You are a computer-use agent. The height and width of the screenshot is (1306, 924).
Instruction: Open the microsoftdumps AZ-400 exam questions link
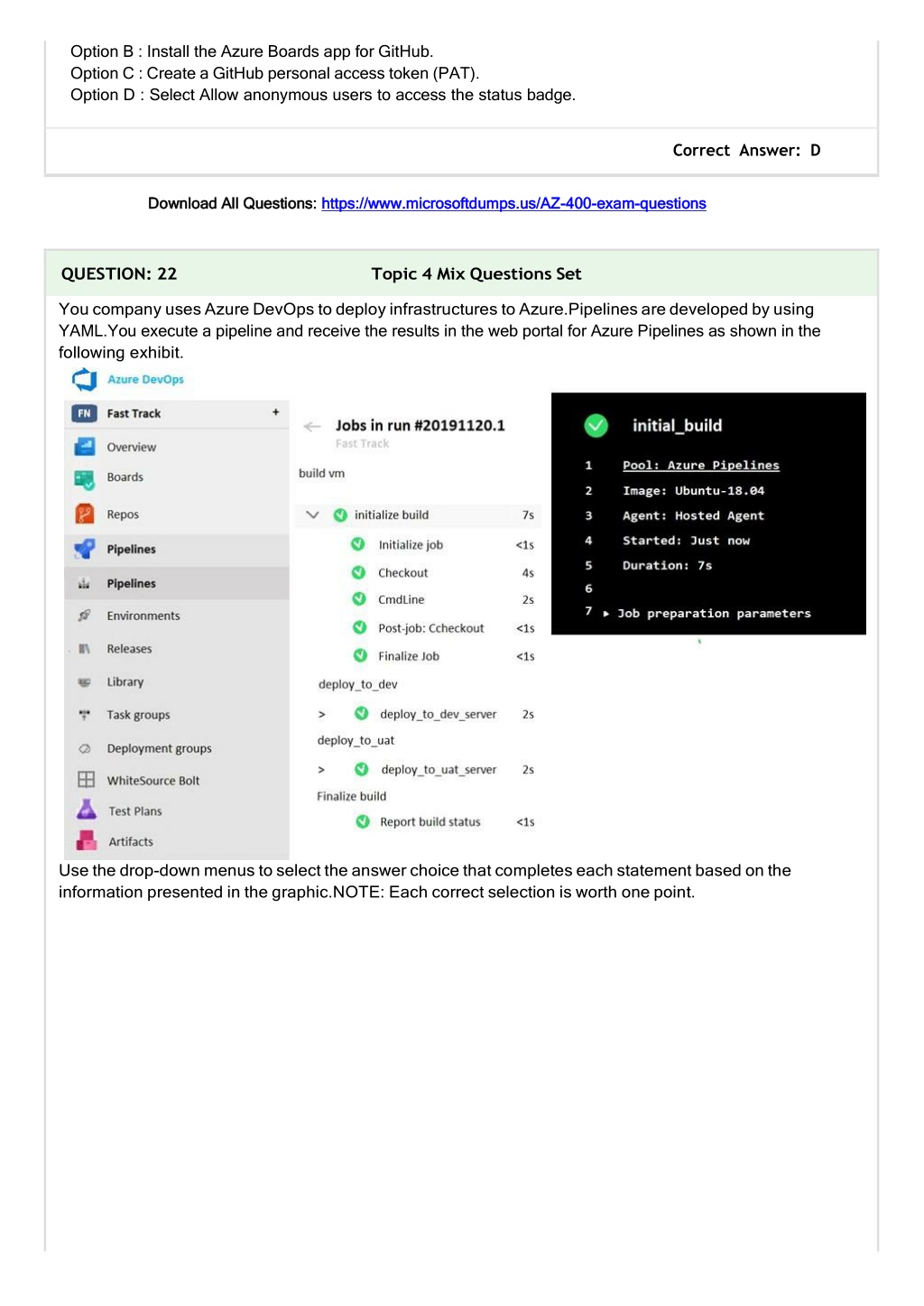pyautogui.click(x=513, y=204)
